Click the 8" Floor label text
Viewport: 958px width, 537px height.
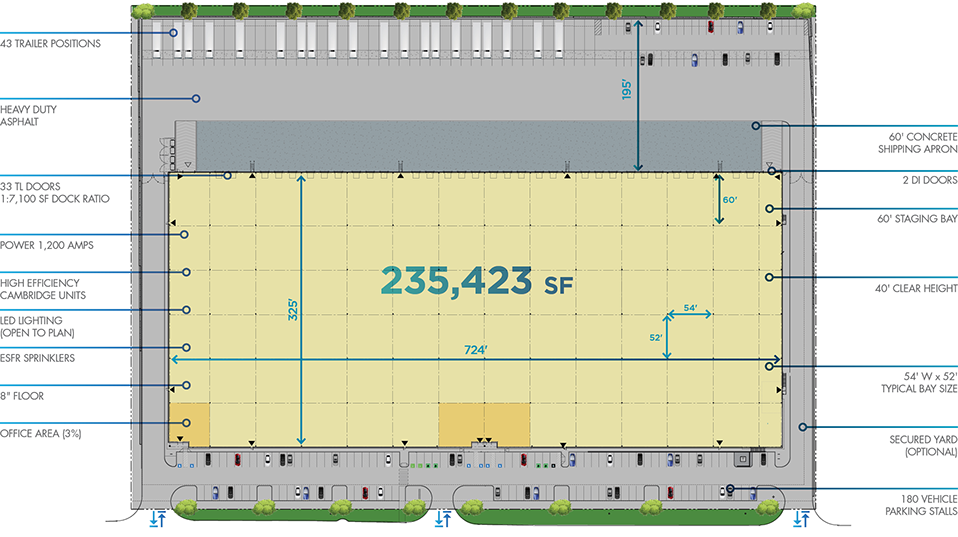(x=23, y=395)
